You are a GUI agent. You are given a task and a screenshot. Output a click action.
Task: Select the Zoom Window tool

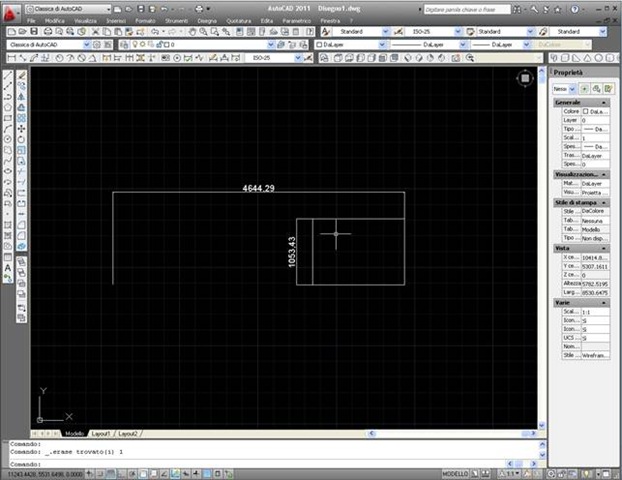[215, 31]
